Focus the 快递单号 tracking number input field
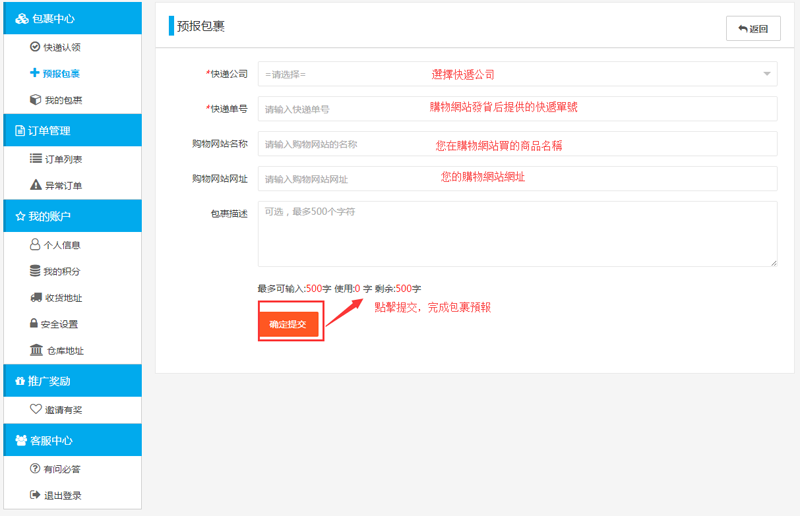 click(x=517, y=109)
